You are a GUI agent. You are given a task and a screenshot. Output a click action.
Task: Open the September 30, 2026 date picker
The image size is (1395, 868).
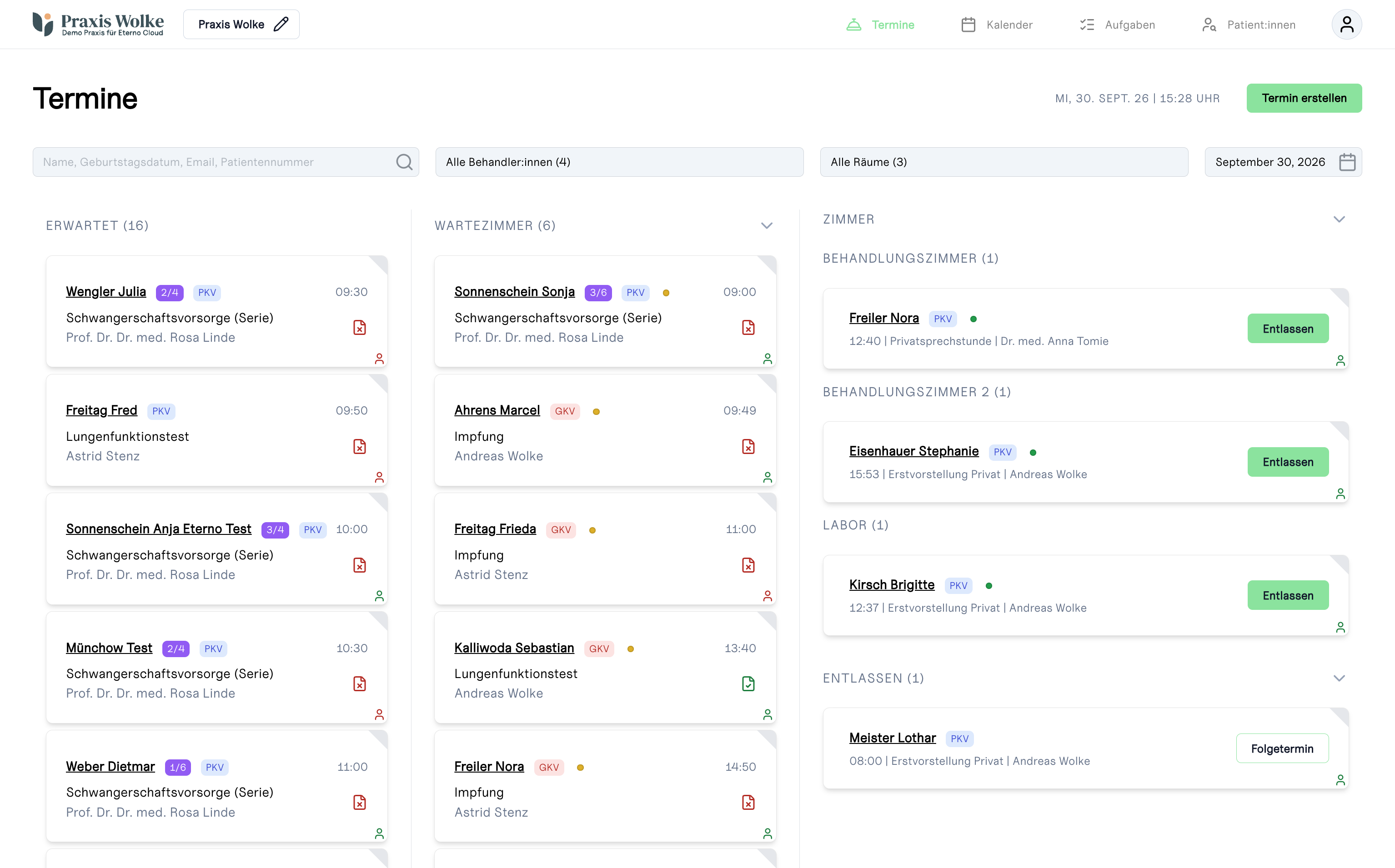(1283, 162)
